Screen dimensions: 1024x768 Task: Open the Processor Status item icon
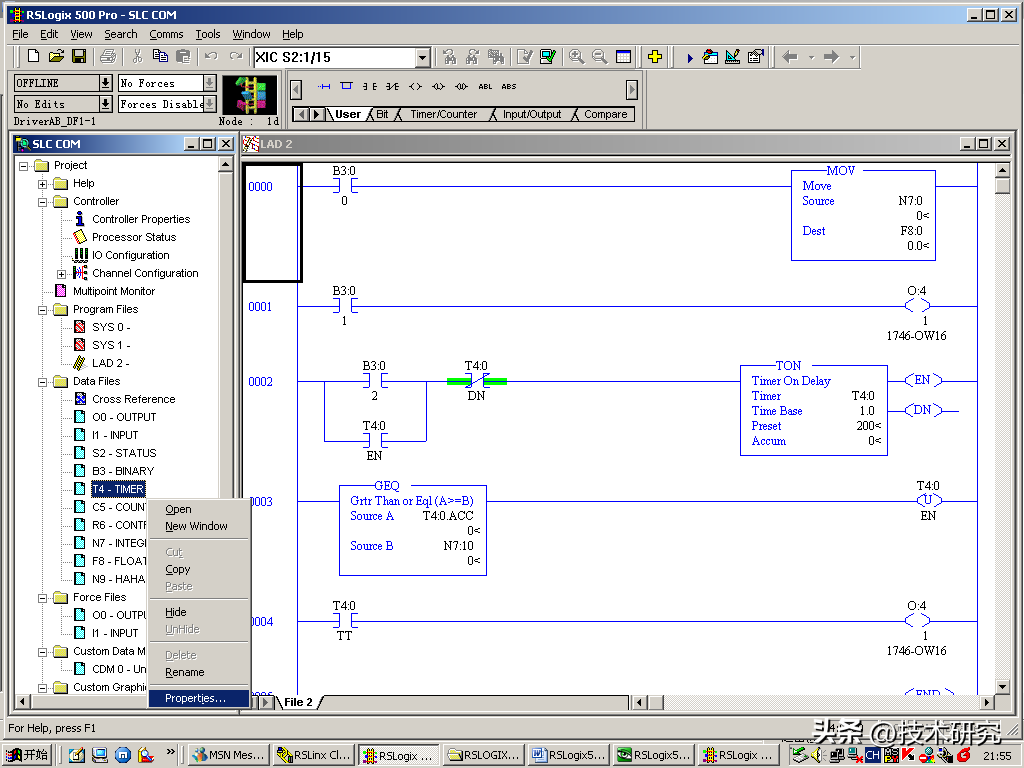tap(81, 237)
